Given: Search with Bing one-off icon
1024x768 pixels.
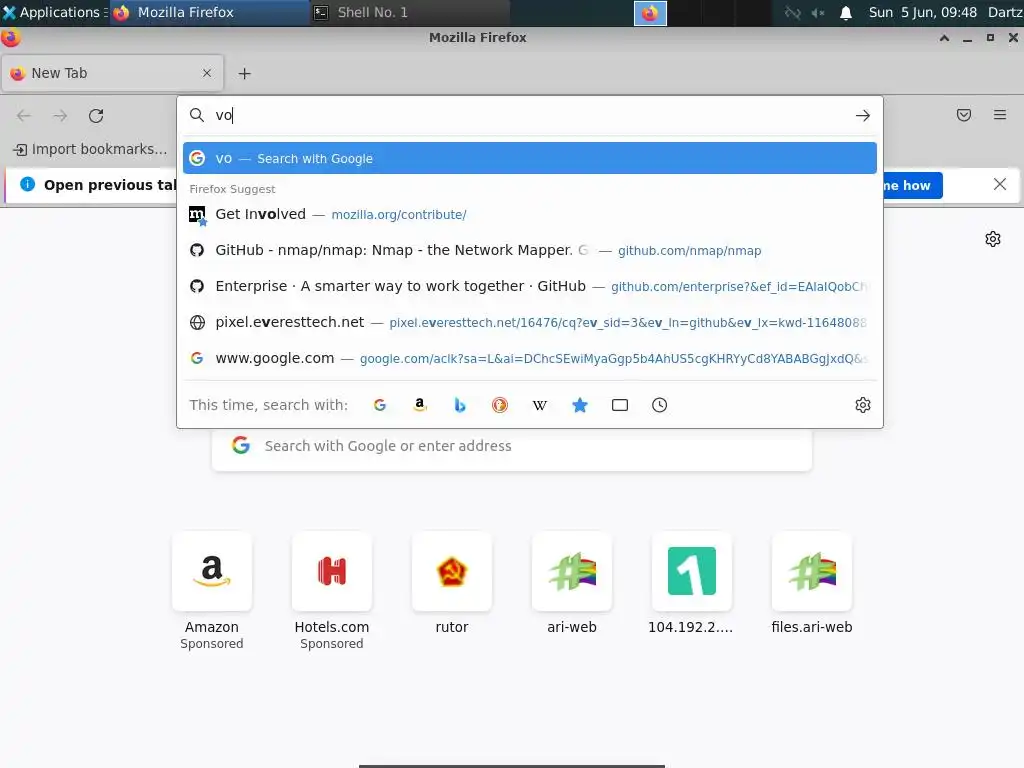Looking at the screenshot, I should coord(460,405).
